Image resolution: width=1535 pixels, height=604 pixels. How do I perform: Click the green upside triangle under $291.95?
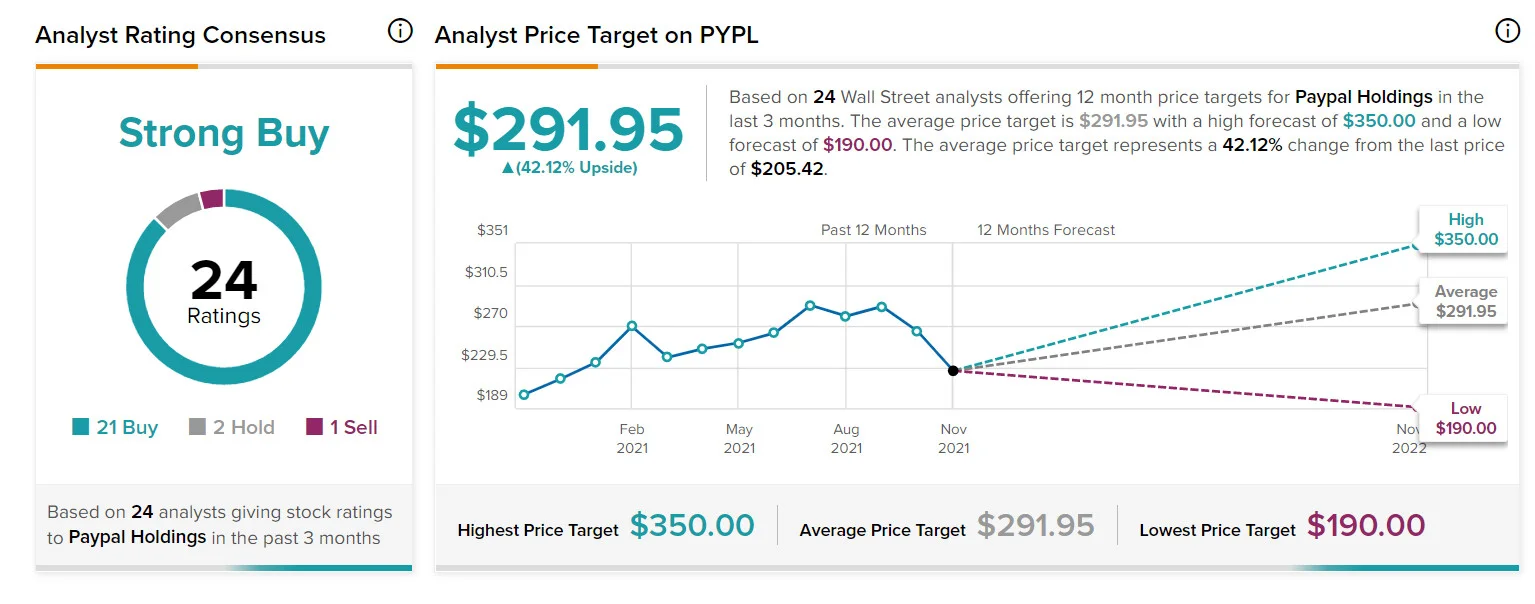coord(507,168)
